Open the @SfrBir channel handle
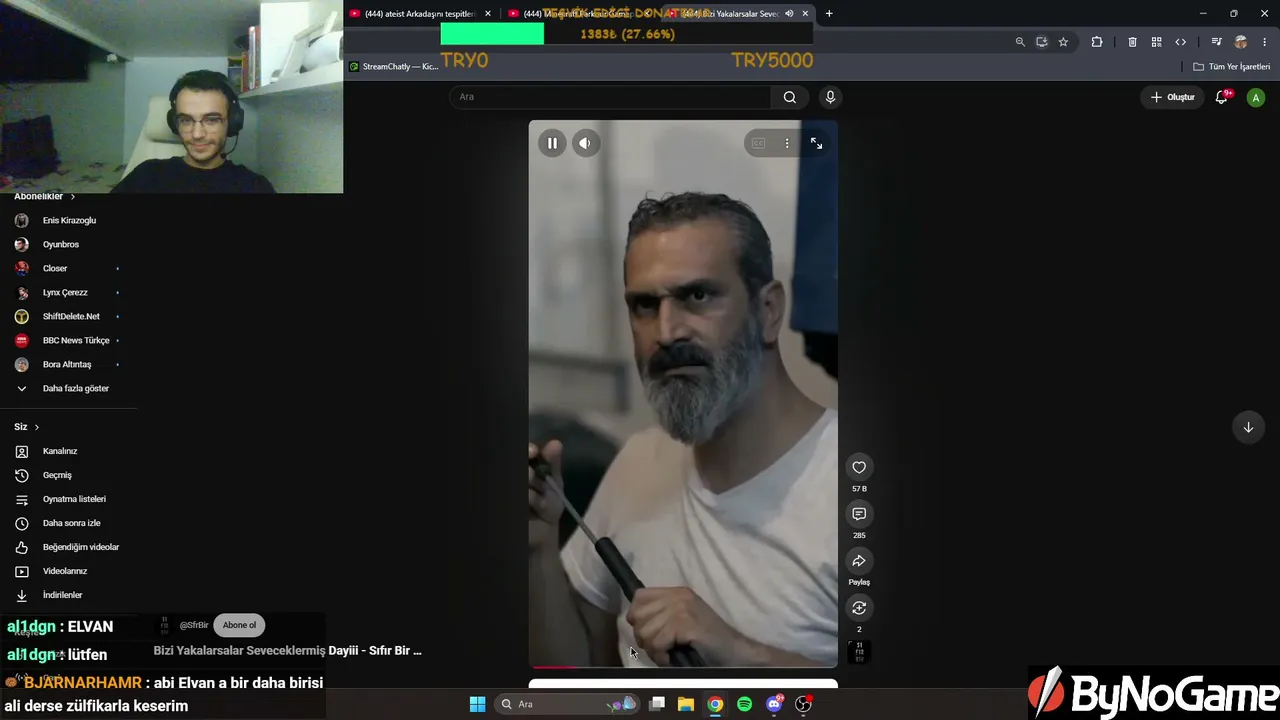Viewport: 1280px width, 720px height. (194, 625)
